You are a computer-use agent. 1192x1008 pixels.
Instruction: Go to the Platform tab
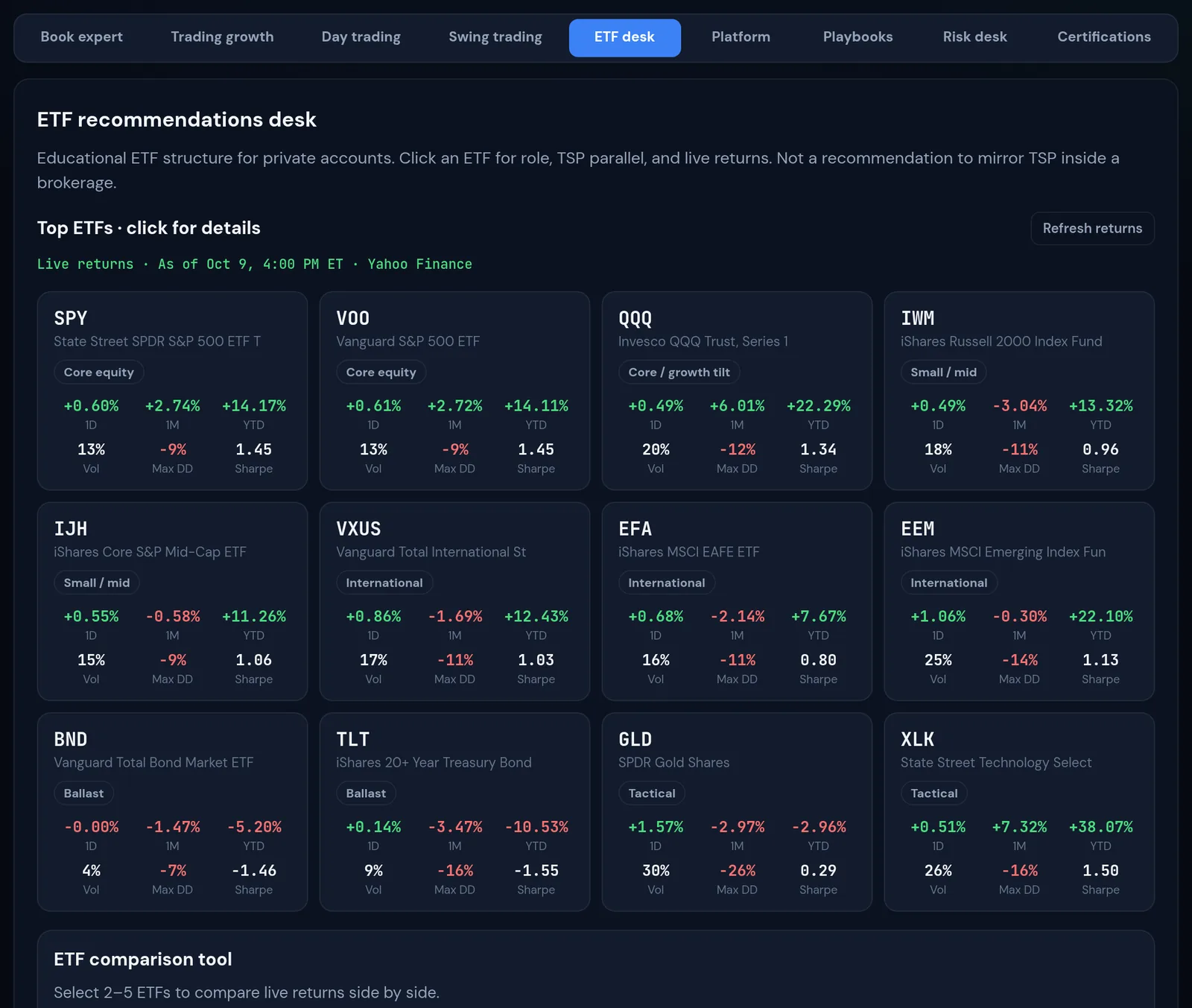coord(741,37)
